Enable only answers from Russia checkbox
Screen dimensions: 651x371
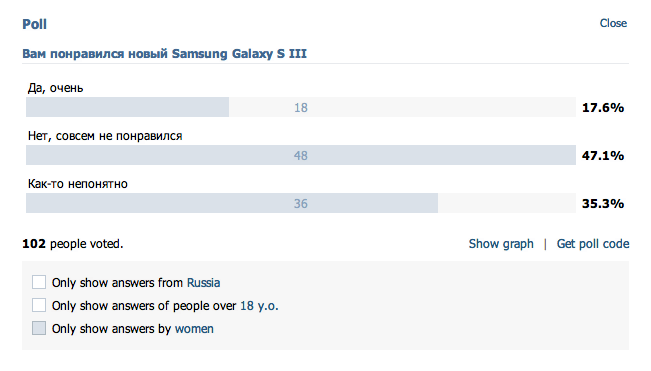39,282
